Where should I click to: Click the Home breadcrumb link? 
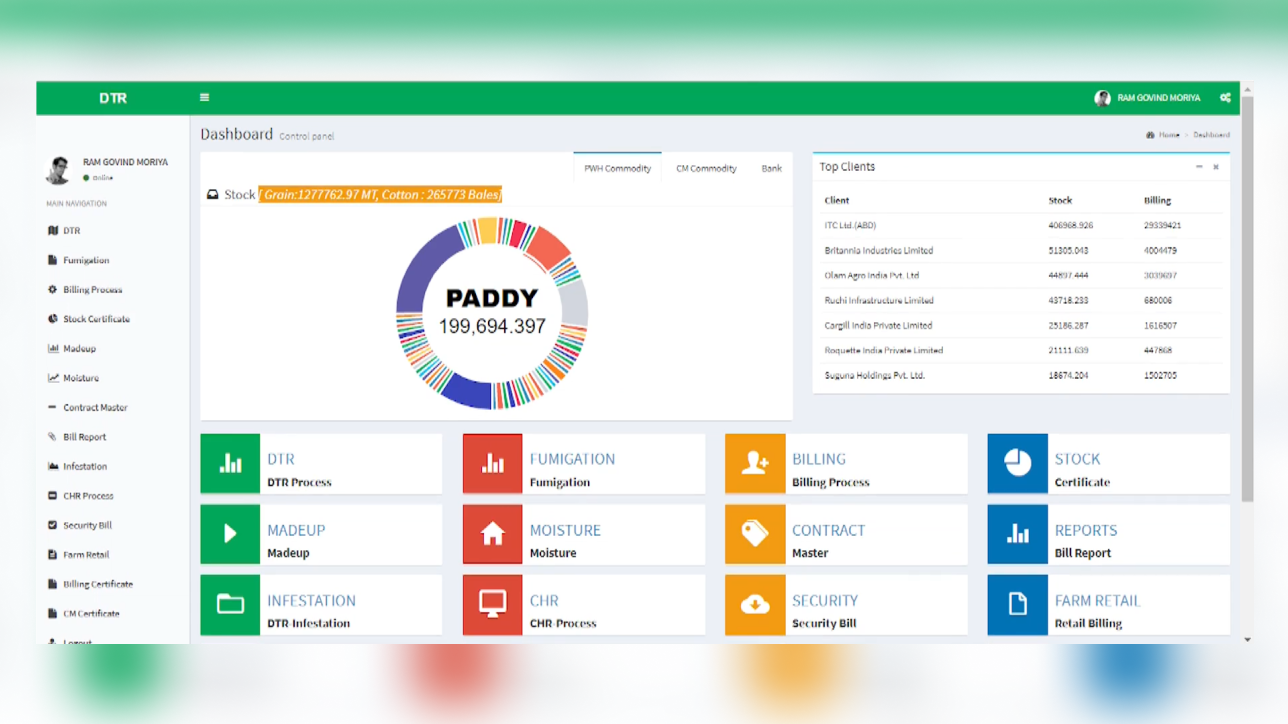click(1168, 135)
